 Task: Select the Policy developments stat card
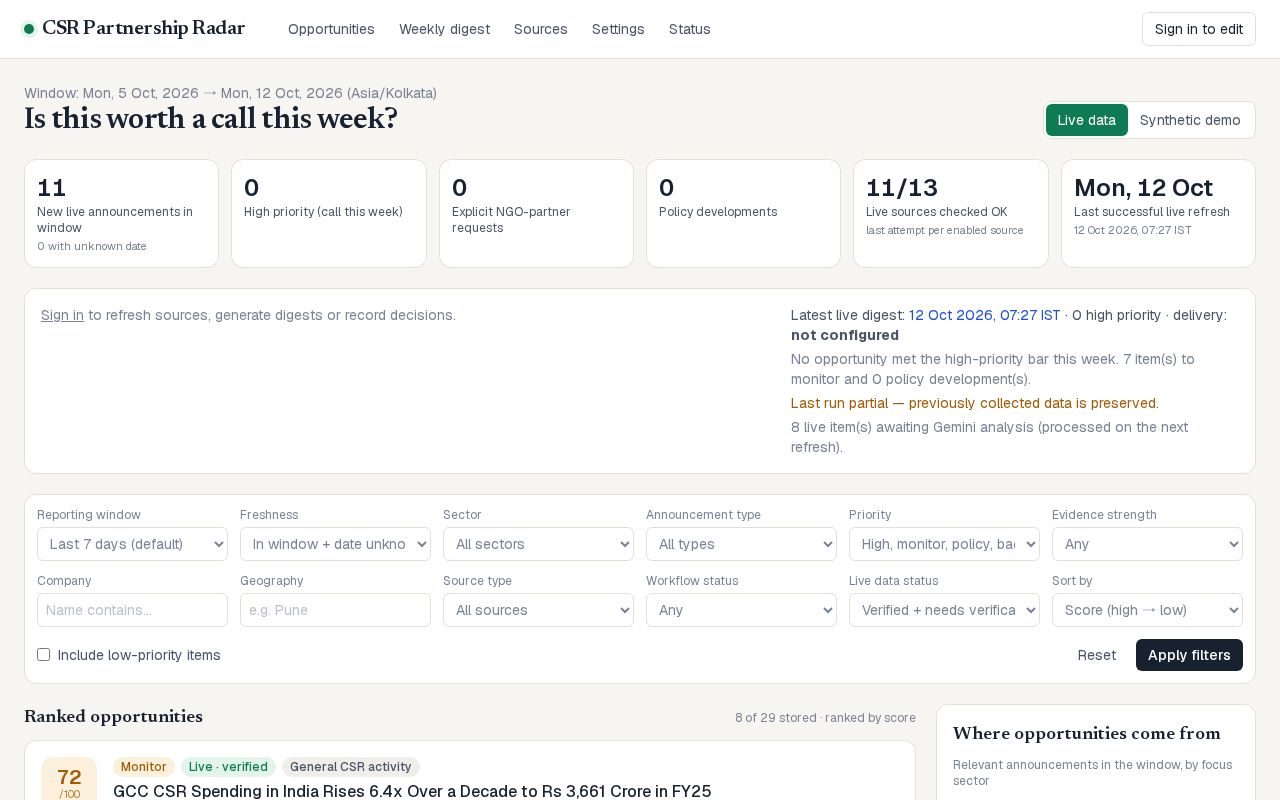pyautogui.click(x=743, y=214)
